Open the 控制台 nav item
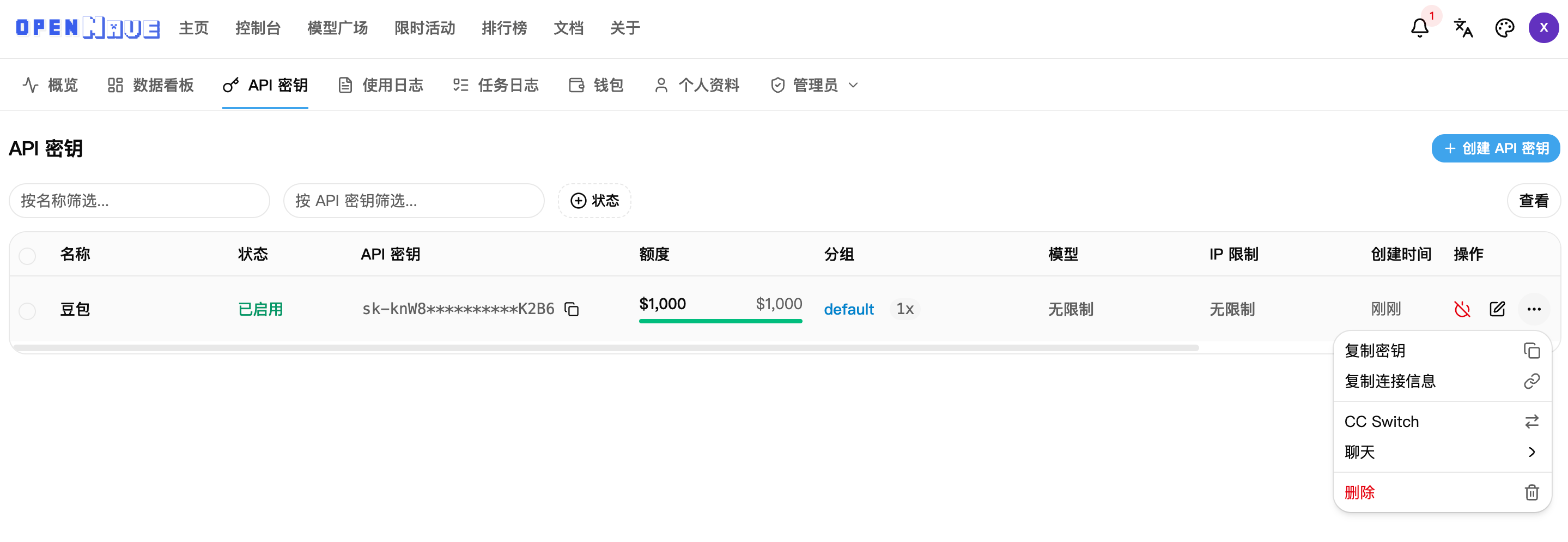 coord(258,28)
